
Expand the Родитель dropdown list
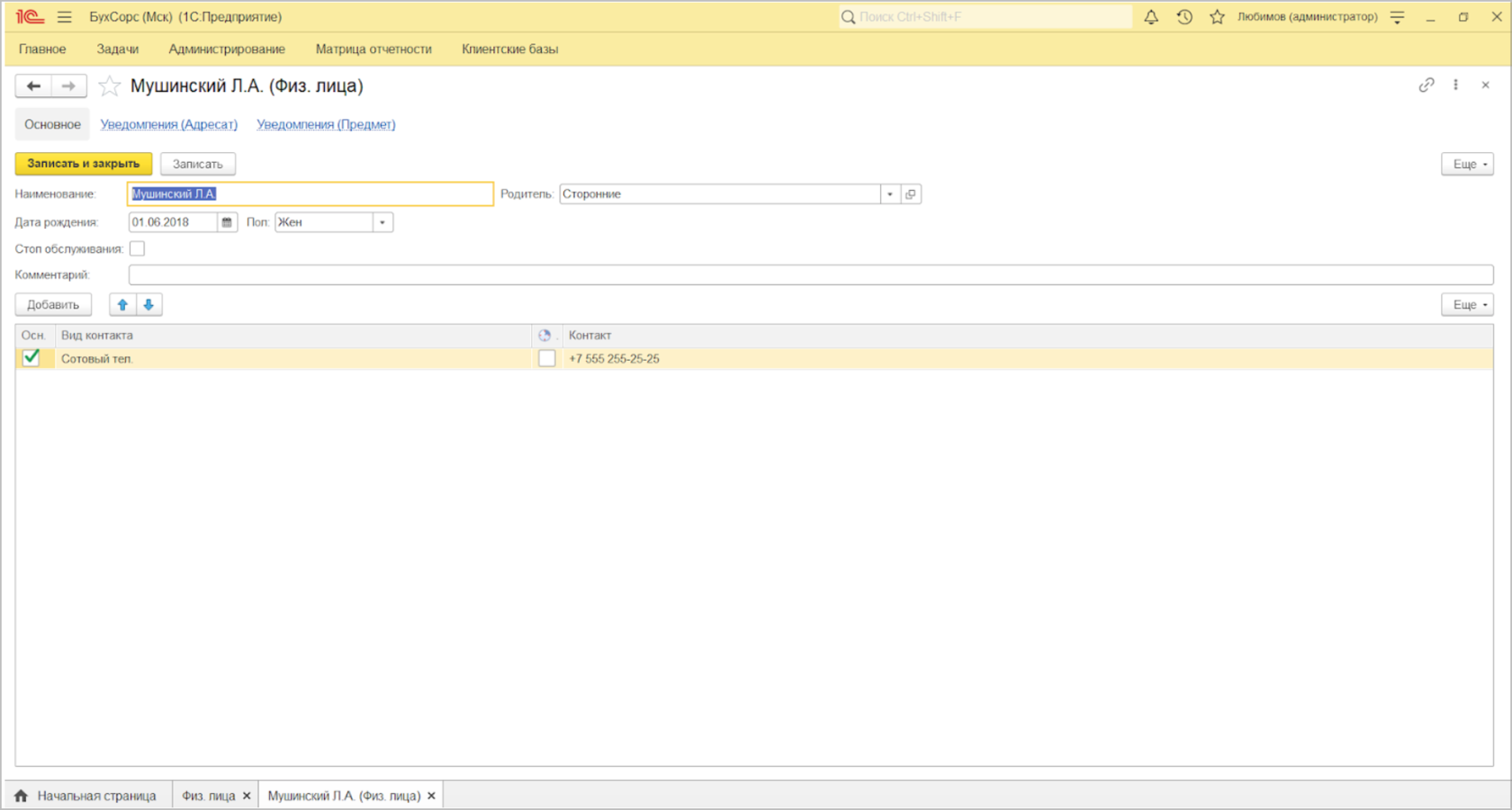(x=890, y=194)
